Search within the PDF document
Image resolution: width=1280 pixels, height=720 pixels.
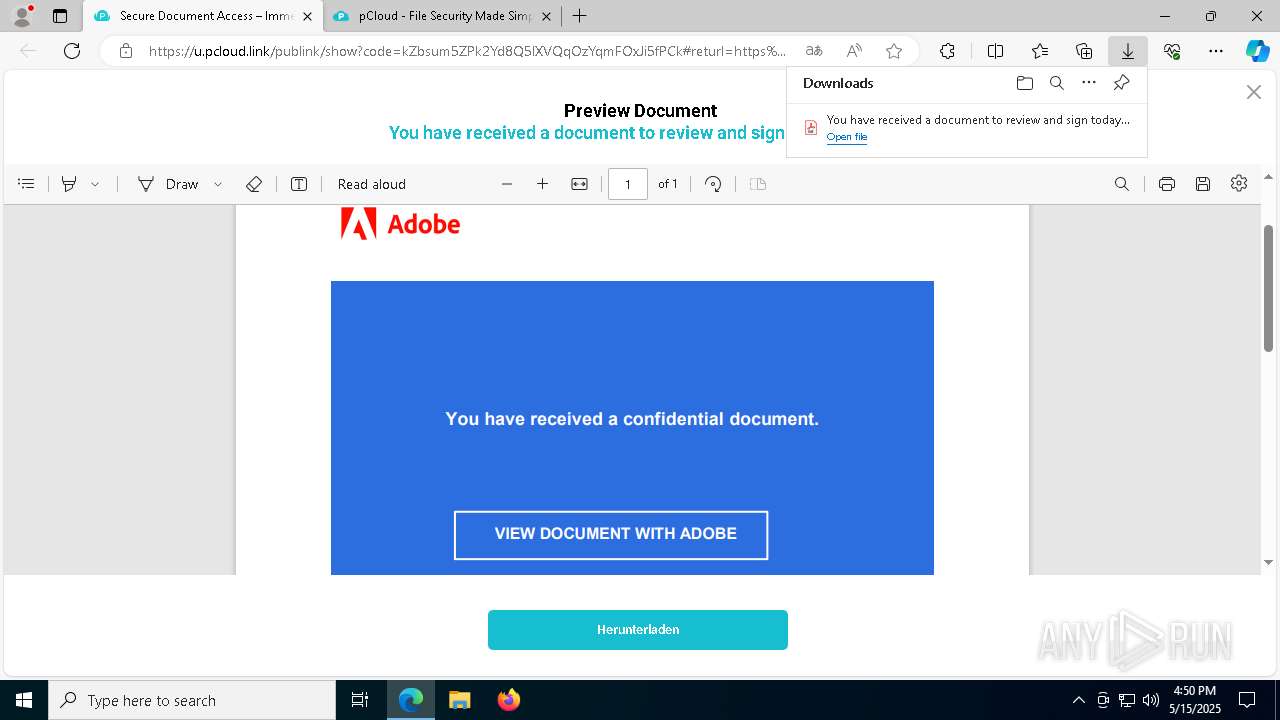1122,184
